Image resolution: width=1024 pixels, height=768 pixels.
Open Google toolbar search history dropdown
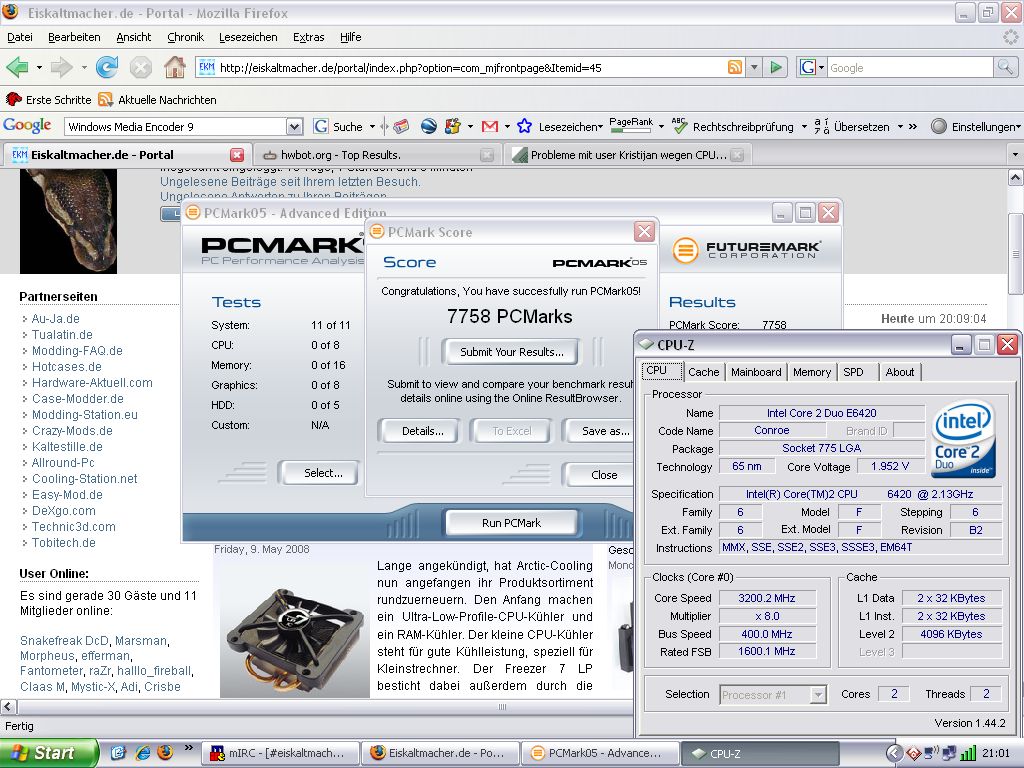coord(295,126)
